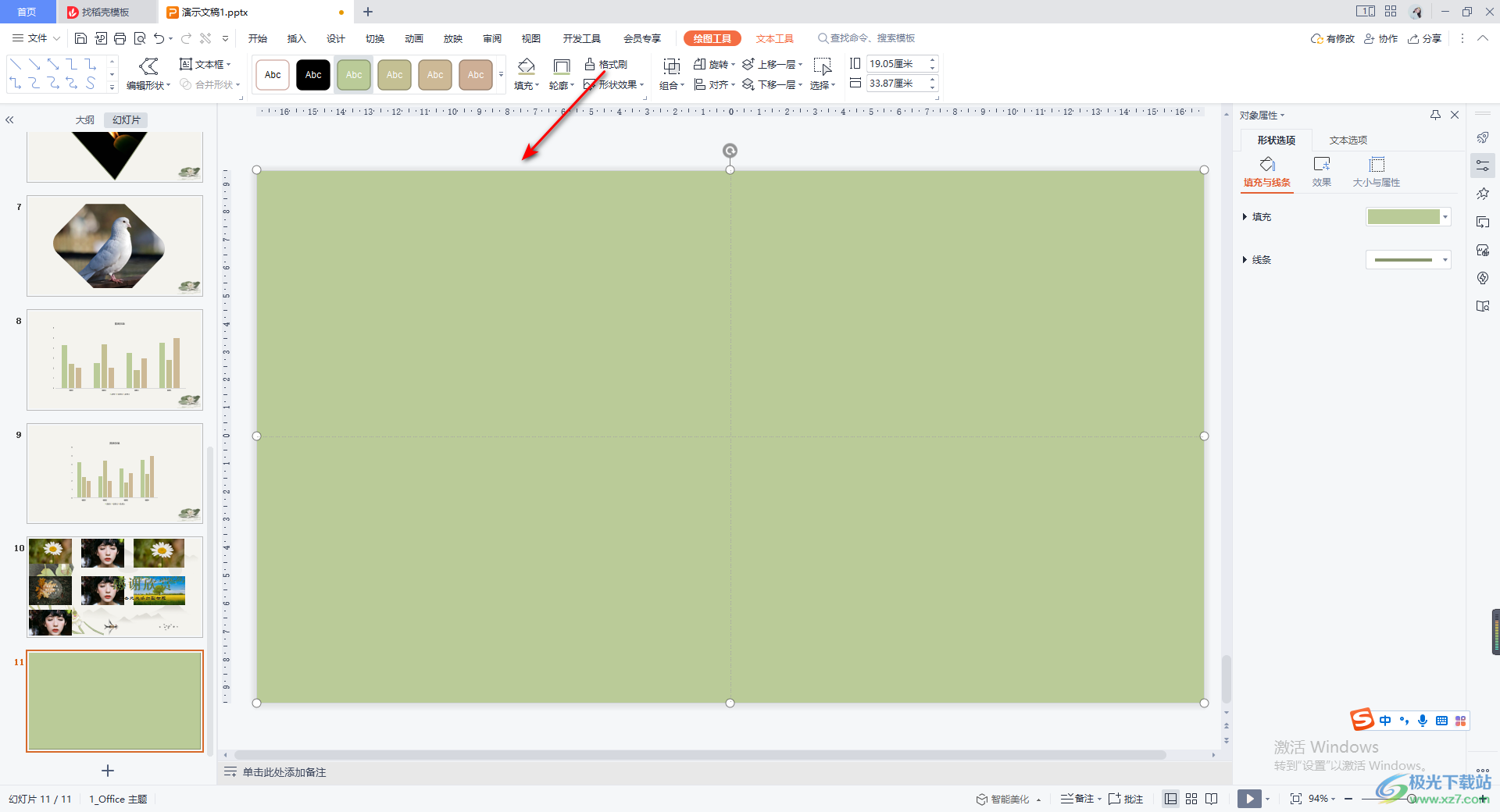Collapse the slide thumbnail panel

point(10,120)
